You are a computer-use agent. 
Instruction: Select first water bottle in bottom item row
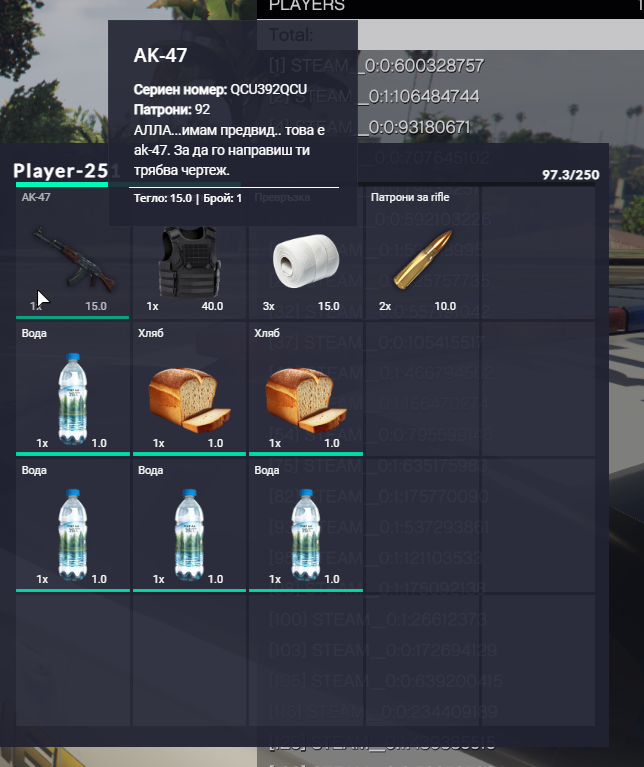[x=72, y=525]
